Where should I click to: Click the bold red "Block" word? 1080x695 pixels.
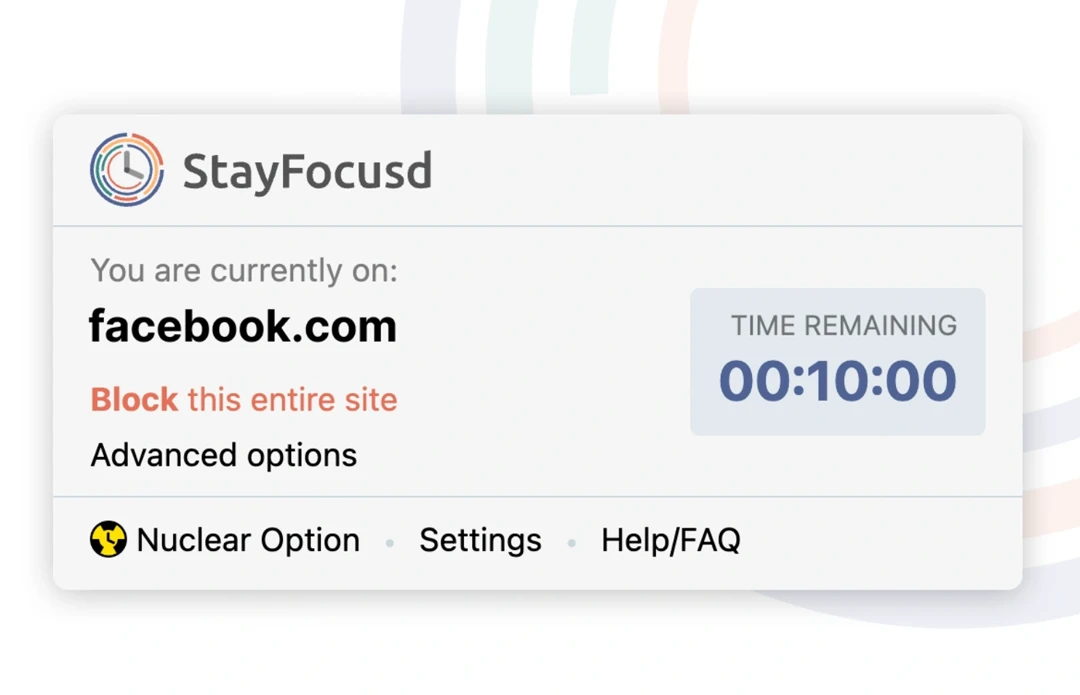click(134, 400)
